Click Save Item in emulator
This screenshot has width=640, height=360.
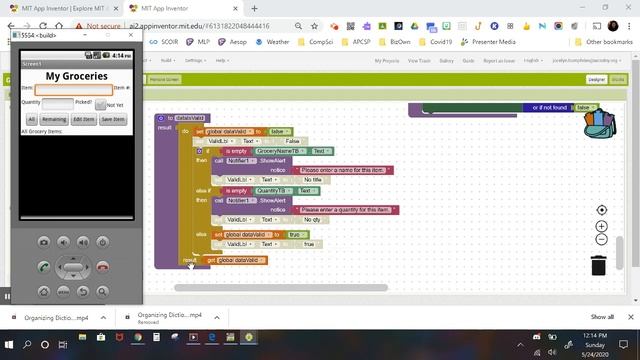click(x=113, y=119)
